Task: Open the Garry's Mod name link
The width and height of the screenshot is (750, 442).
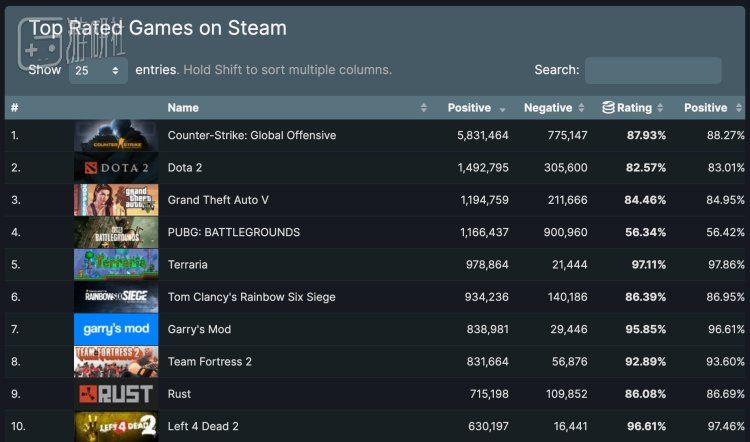Action: point(199,329)
